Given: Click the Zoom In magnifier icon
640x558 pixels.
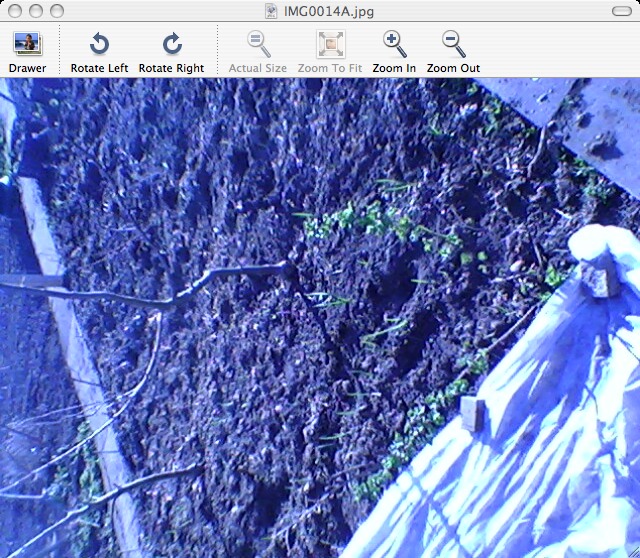Looking at the screenshot, I should pos(394,44).
